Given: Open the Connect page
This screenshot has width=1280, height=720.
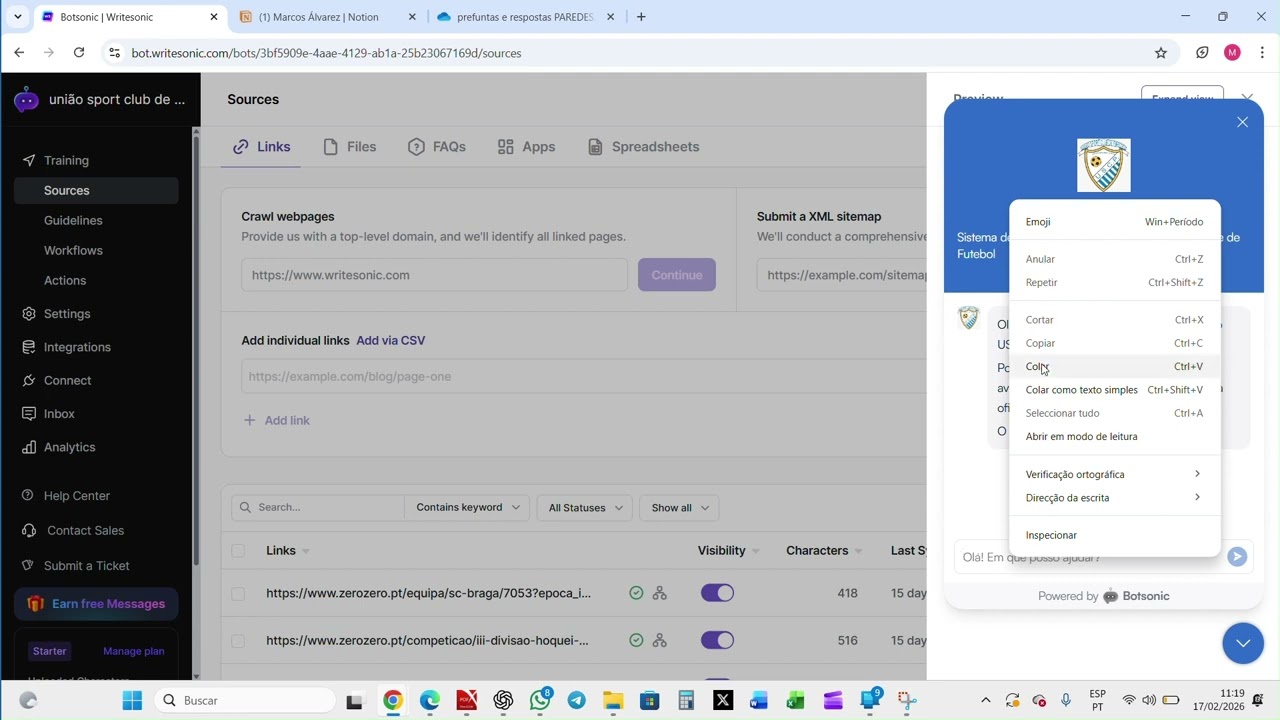Looking at the screenshot, I should pyautogui.click(x=67, y=380).
